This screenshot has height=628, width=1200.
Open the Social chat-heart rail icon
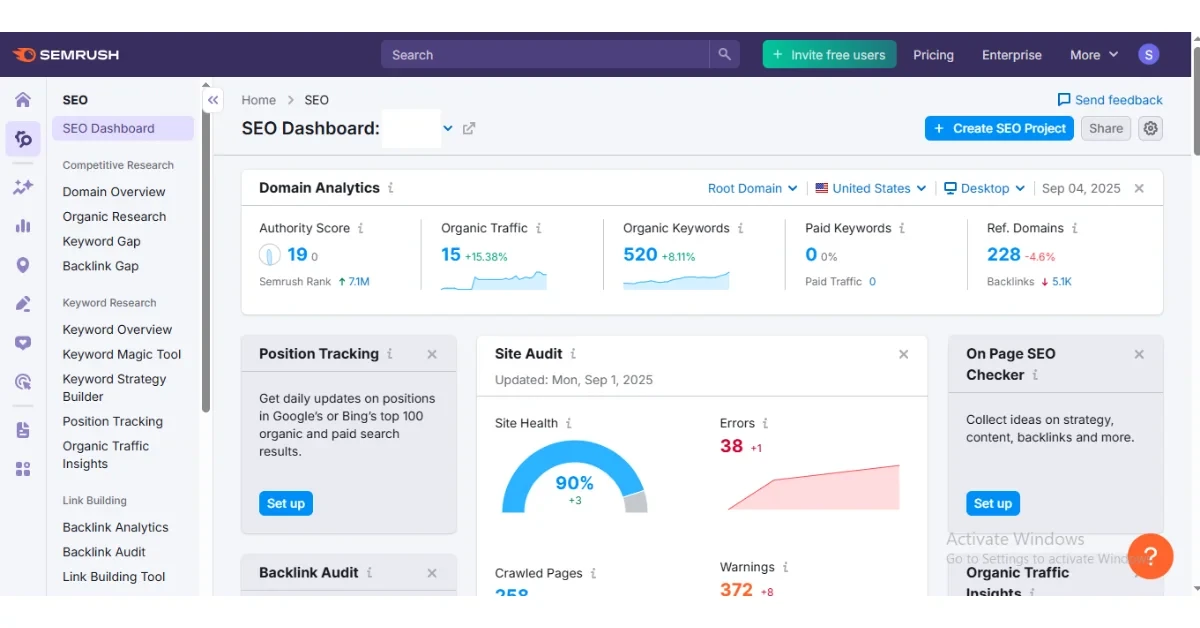pyautogui.click(x=23, y=343)
